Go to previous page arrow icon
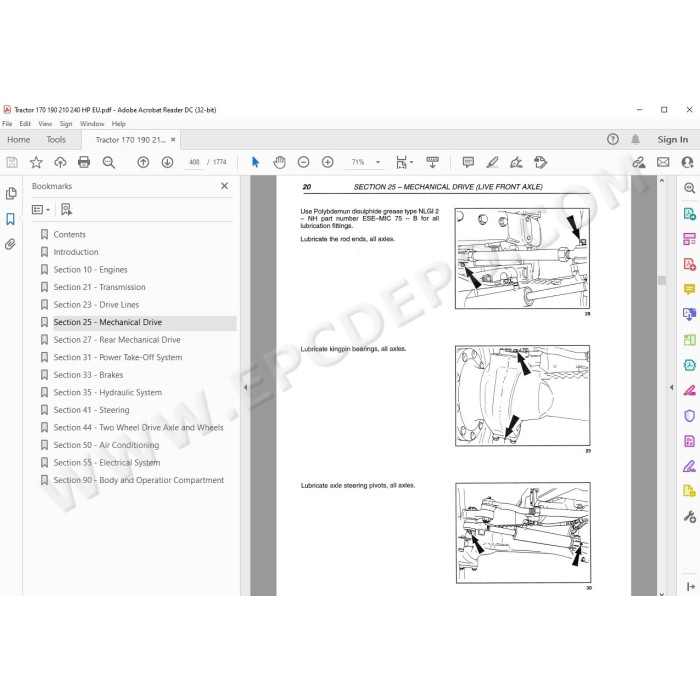The image size is (700, 700). click(x=143, y=162)
